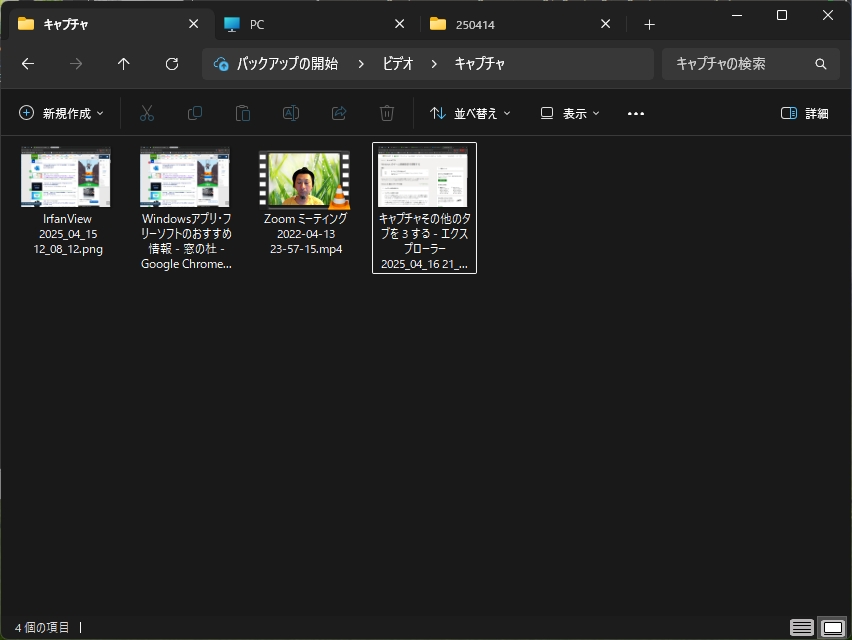
Task: Close the 250414 tab
Action: [x=606, y=24]
